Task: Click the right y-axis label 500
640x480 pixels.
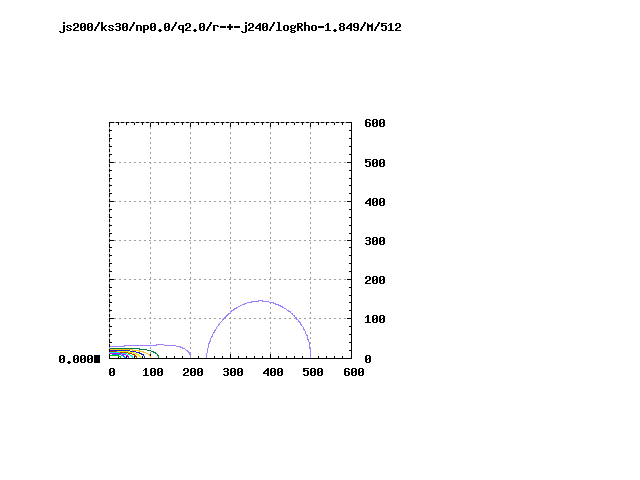Action: (375, 163)
